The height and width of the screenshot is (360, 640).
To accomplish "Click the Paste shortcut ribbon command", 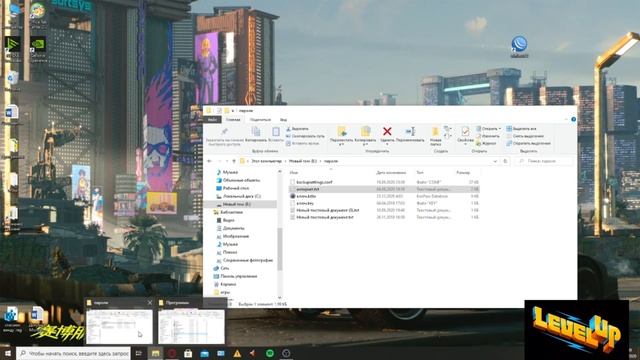I will 302,143.
